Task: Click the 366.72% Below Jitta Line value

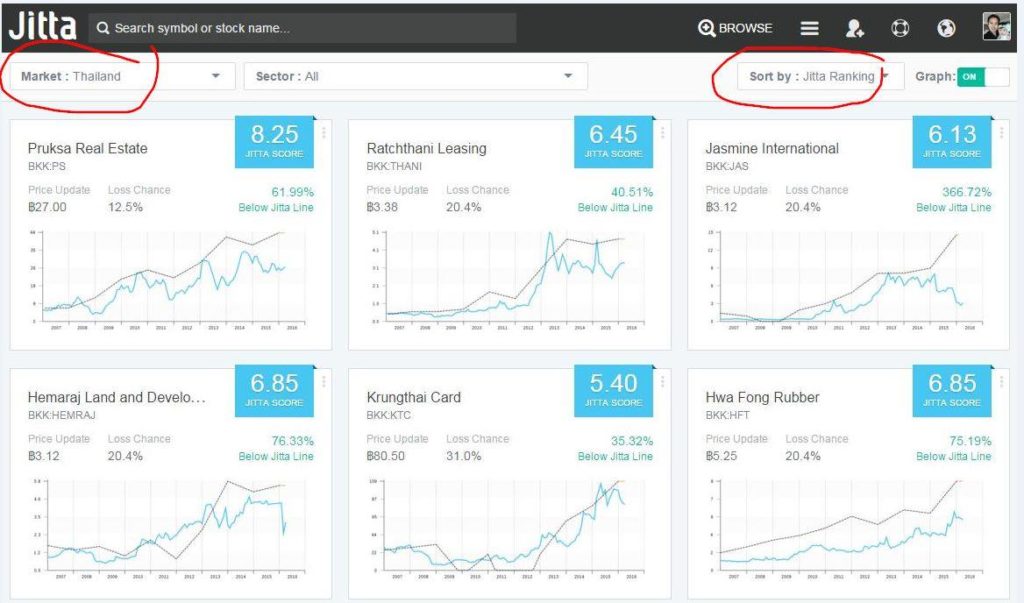Action: pos(967,192)
